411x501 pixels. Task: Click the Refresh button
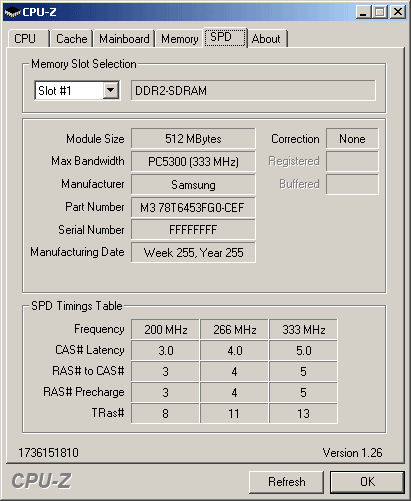tap(286, 482)
